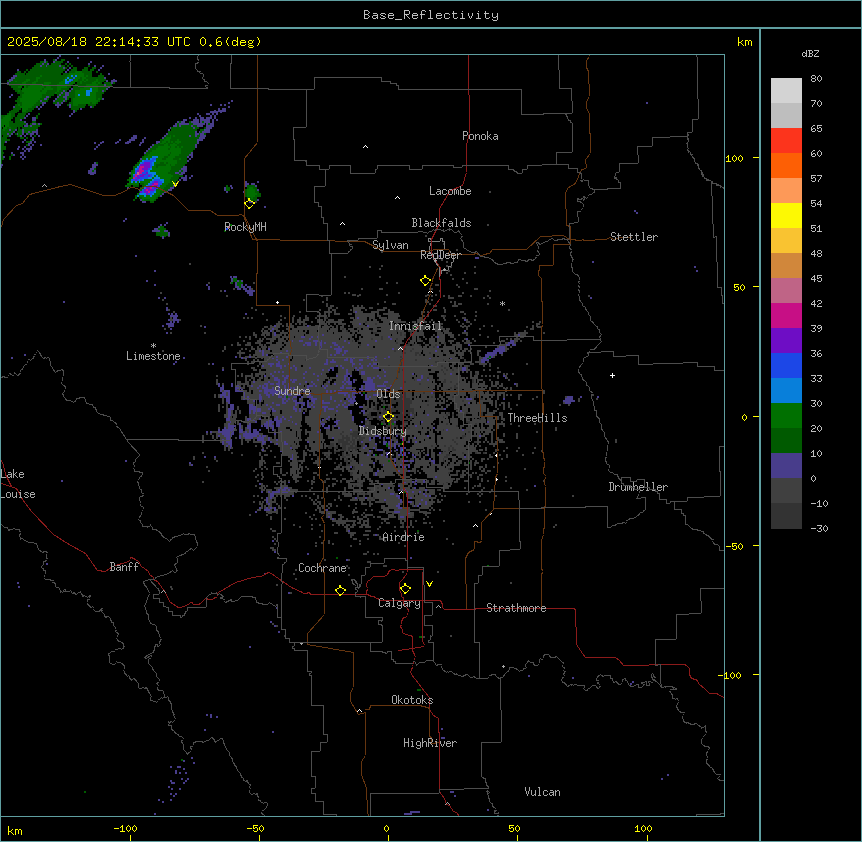Click the yellow diamond marker south of RedDeer
Screen dimensions: 862x842
[425, 281]
